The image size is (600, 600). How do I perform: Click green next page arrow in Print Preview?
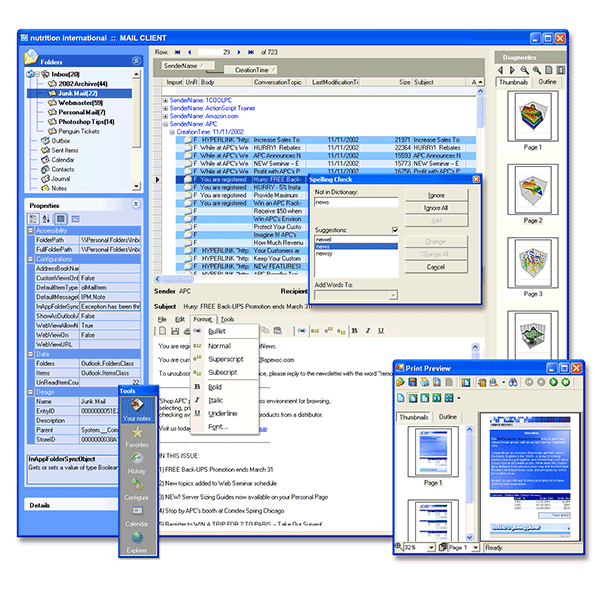click(553, 382)
